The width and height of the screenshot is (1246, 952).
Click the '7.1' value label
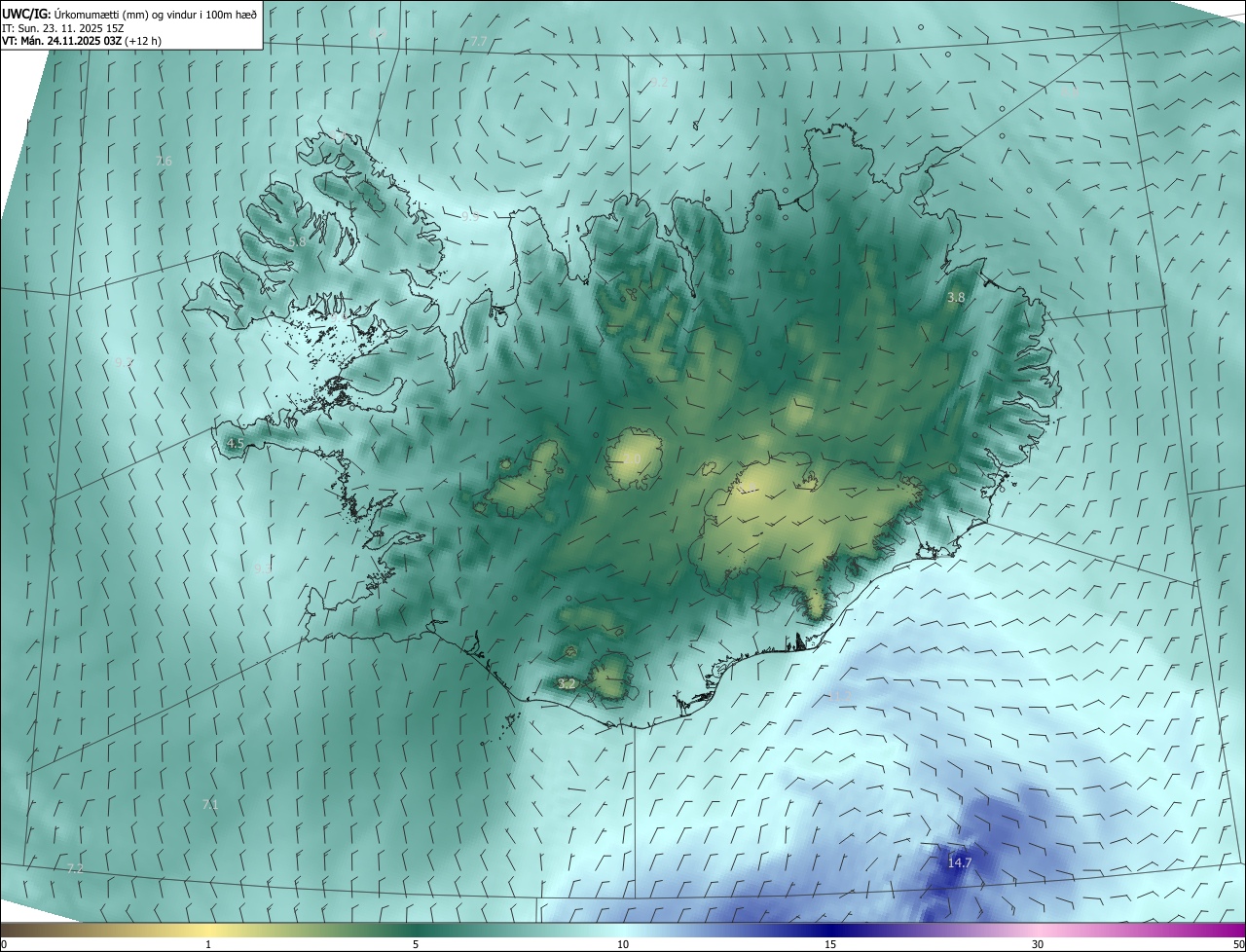point(210,805)
